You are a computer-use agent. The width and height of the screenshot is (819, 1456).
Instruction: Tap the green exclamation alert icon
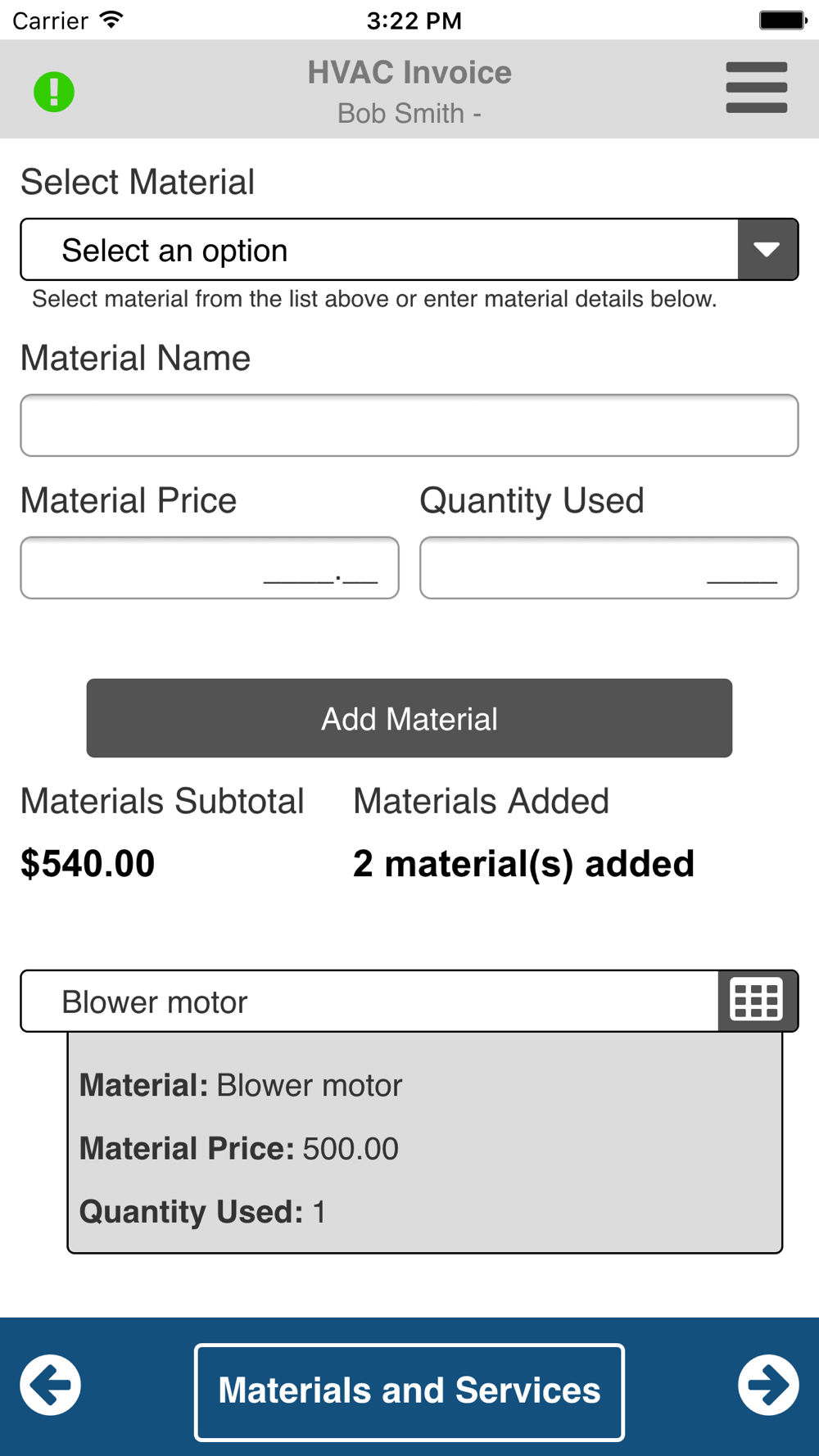pos(54,91)
